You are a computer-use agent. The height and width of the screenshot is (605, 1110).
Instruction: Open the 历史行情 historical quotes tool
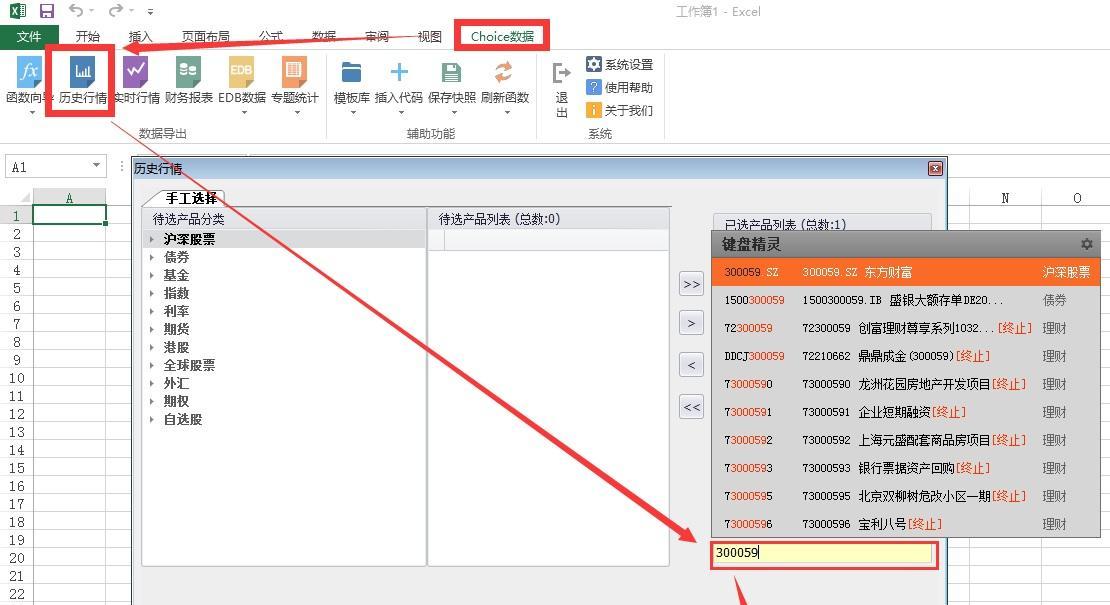pos(82,80)
